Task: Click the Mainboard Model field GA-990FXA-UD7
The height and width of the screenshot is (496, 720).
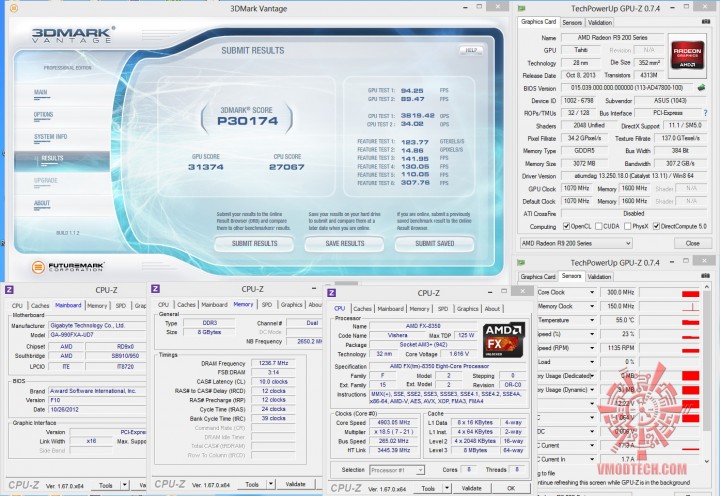Action: coord(97,335)
